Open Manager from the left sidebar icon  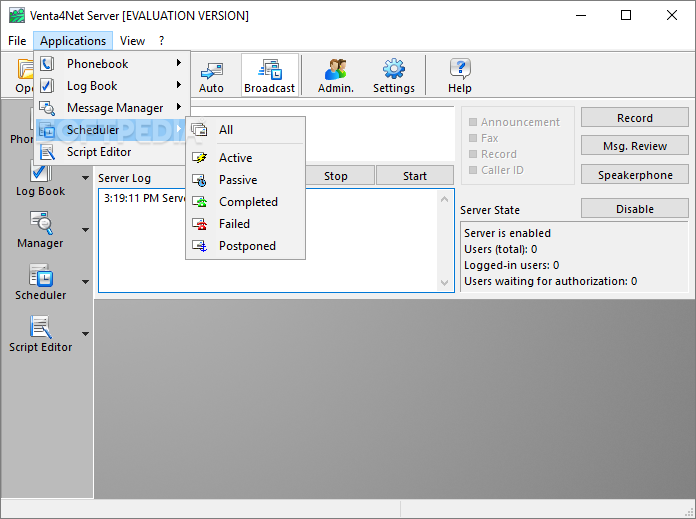pyautogui.click(x=41, y=223)
